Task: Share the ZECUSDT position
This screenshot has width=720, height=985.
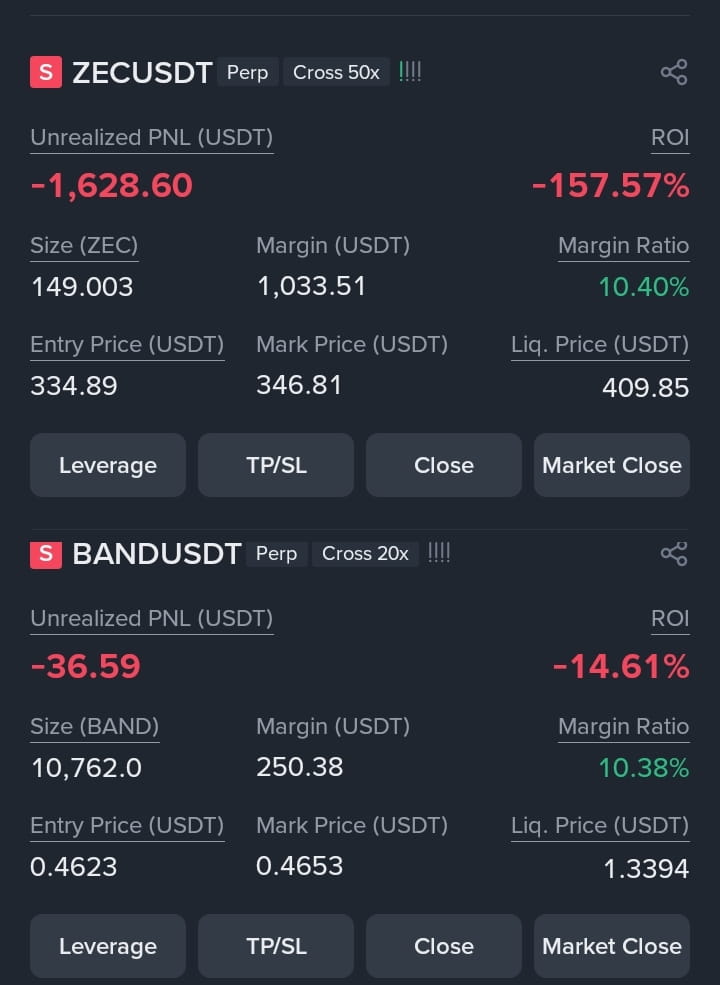Action: (674, 72)
